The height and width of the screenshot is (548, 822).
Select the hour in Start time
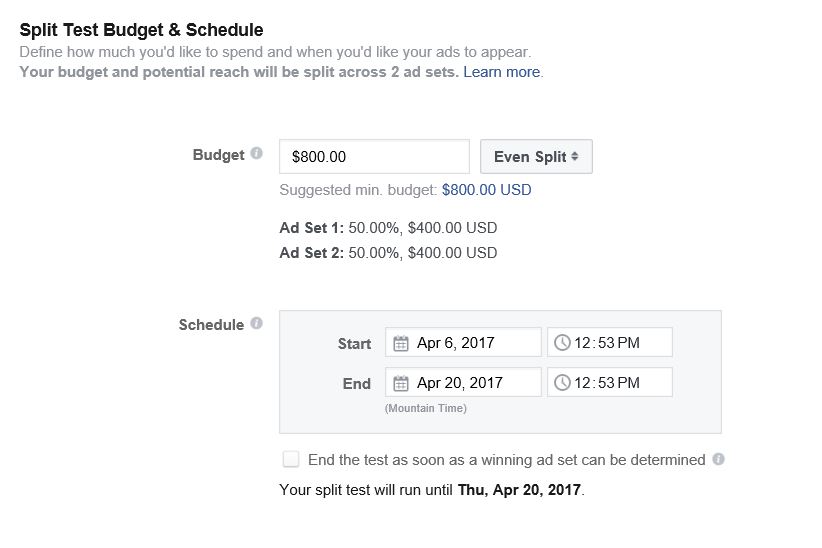(582, 343)
